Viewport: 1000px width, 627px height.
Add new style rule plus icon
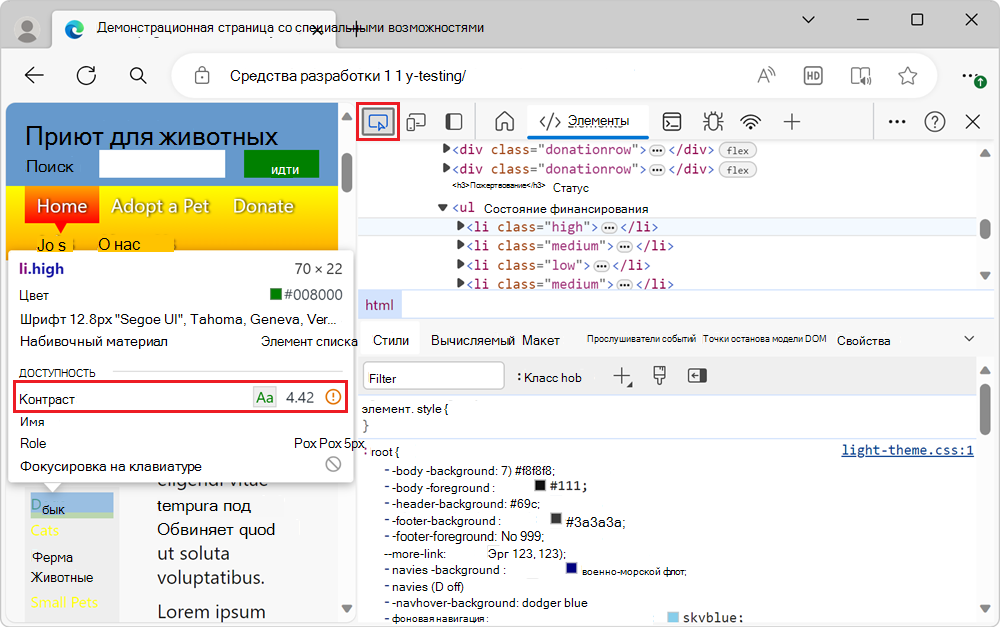click(622, 376)
